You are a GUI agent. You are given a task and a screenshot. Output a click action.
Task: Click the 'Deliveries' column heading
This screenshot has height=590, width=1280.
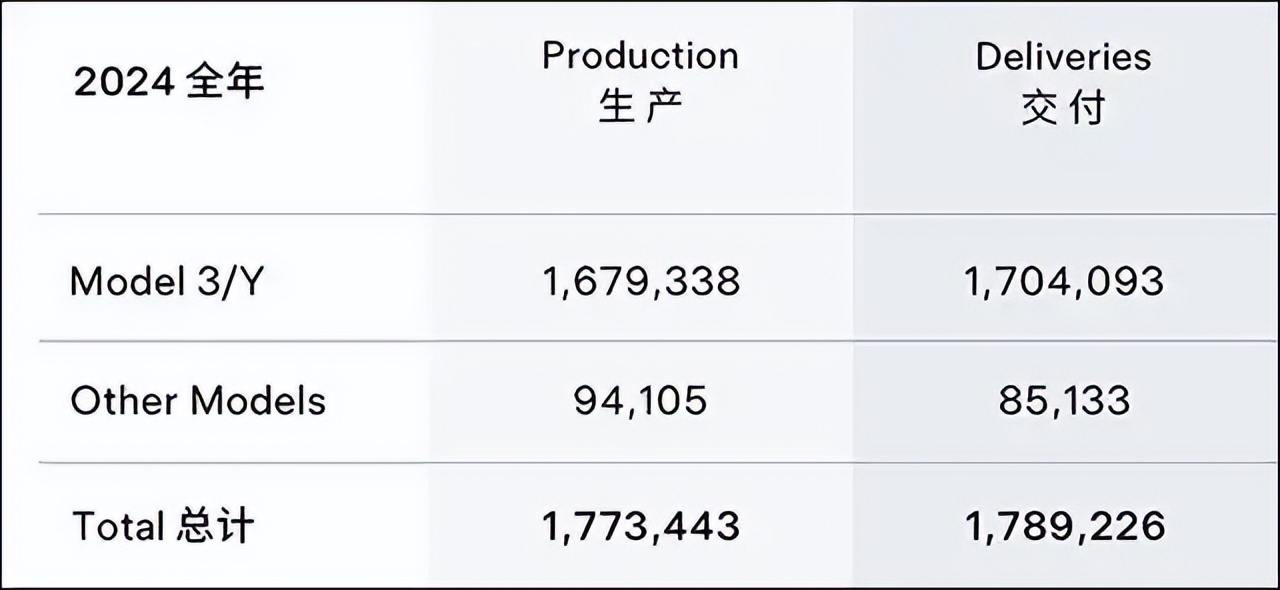pos(1064,56)
